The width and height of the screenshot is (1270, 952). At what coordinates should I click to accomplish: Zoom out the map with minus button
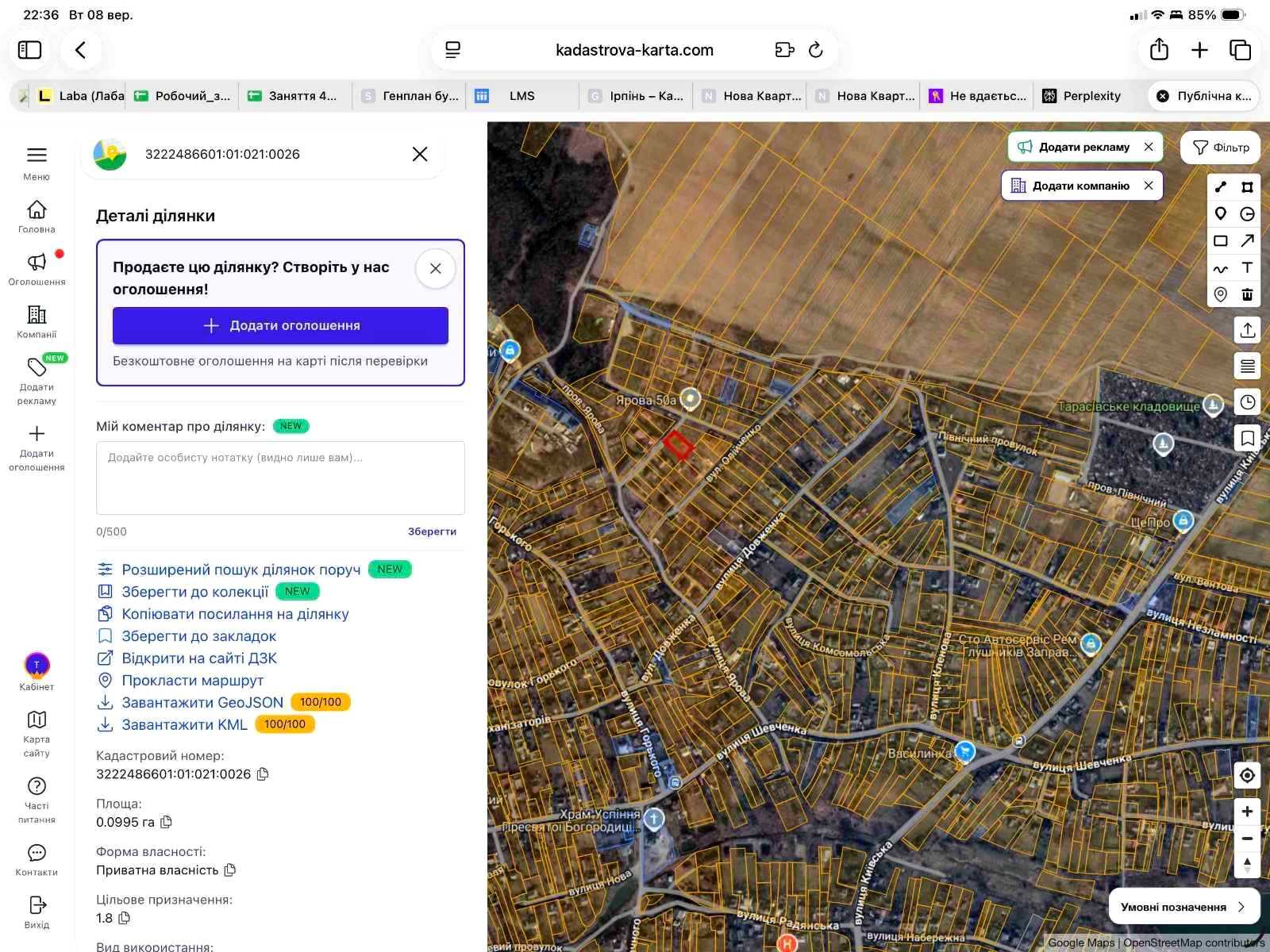click(x=1247, y=838)
